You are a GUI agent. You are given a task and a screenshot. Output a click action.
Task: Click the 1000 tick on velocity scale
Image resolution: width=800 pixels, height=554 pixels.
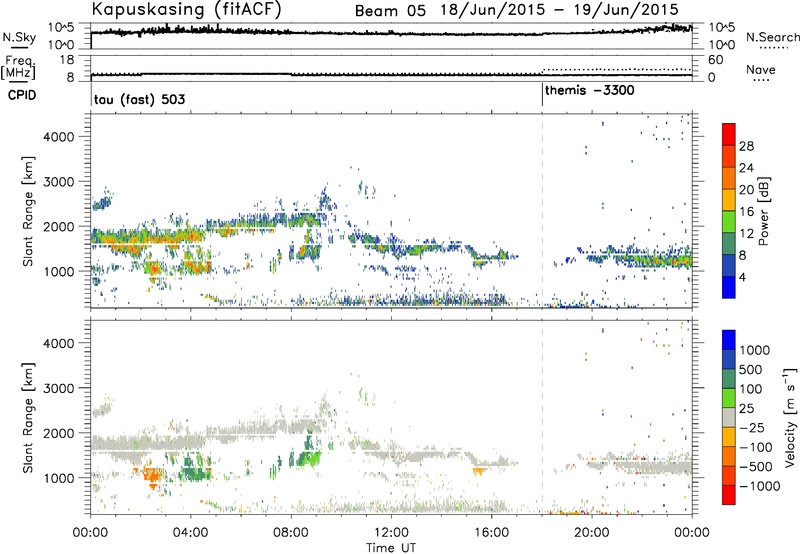755,350
